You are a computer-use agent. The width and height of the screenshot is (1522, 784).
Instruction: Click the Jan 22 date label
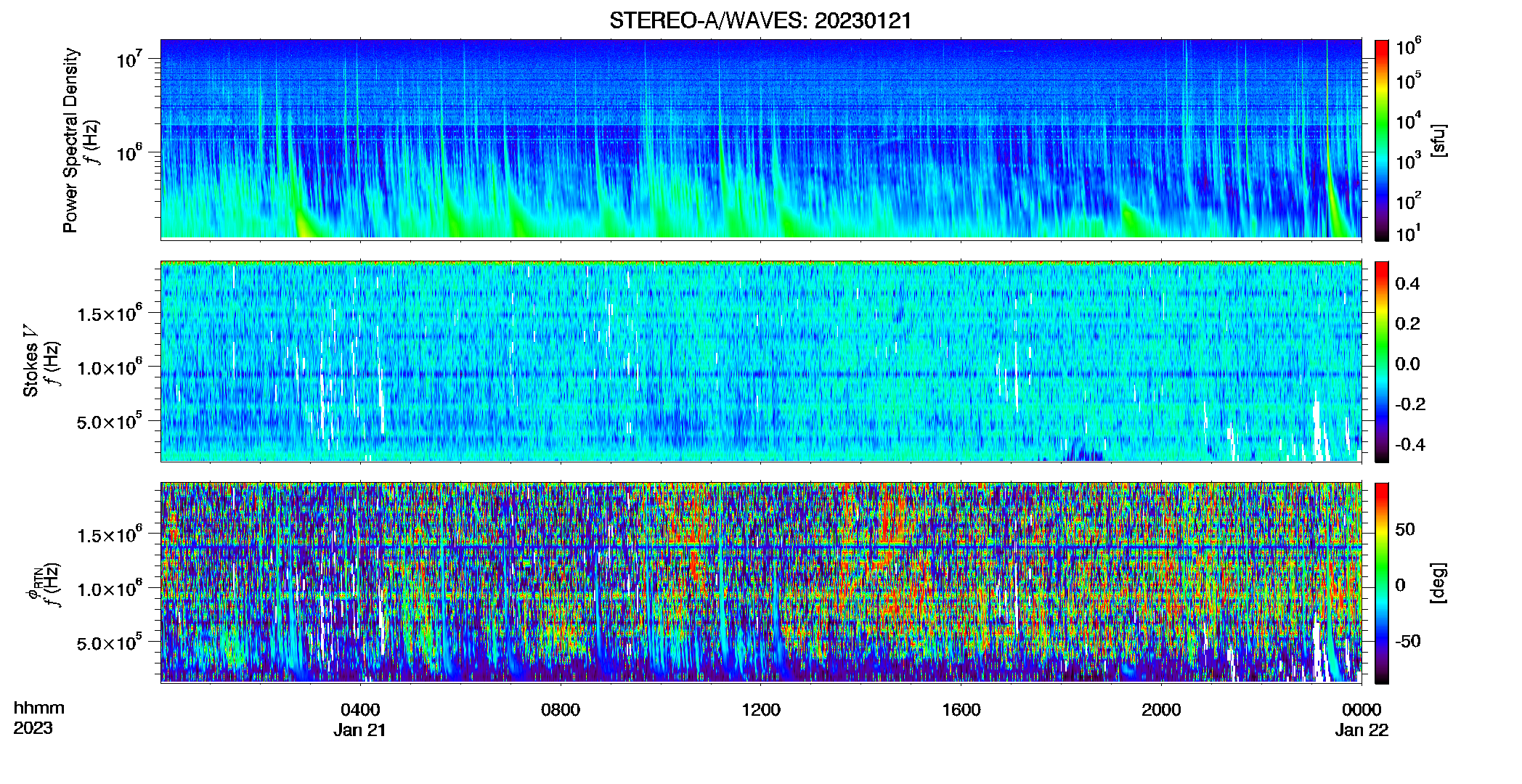point(1362,730)
